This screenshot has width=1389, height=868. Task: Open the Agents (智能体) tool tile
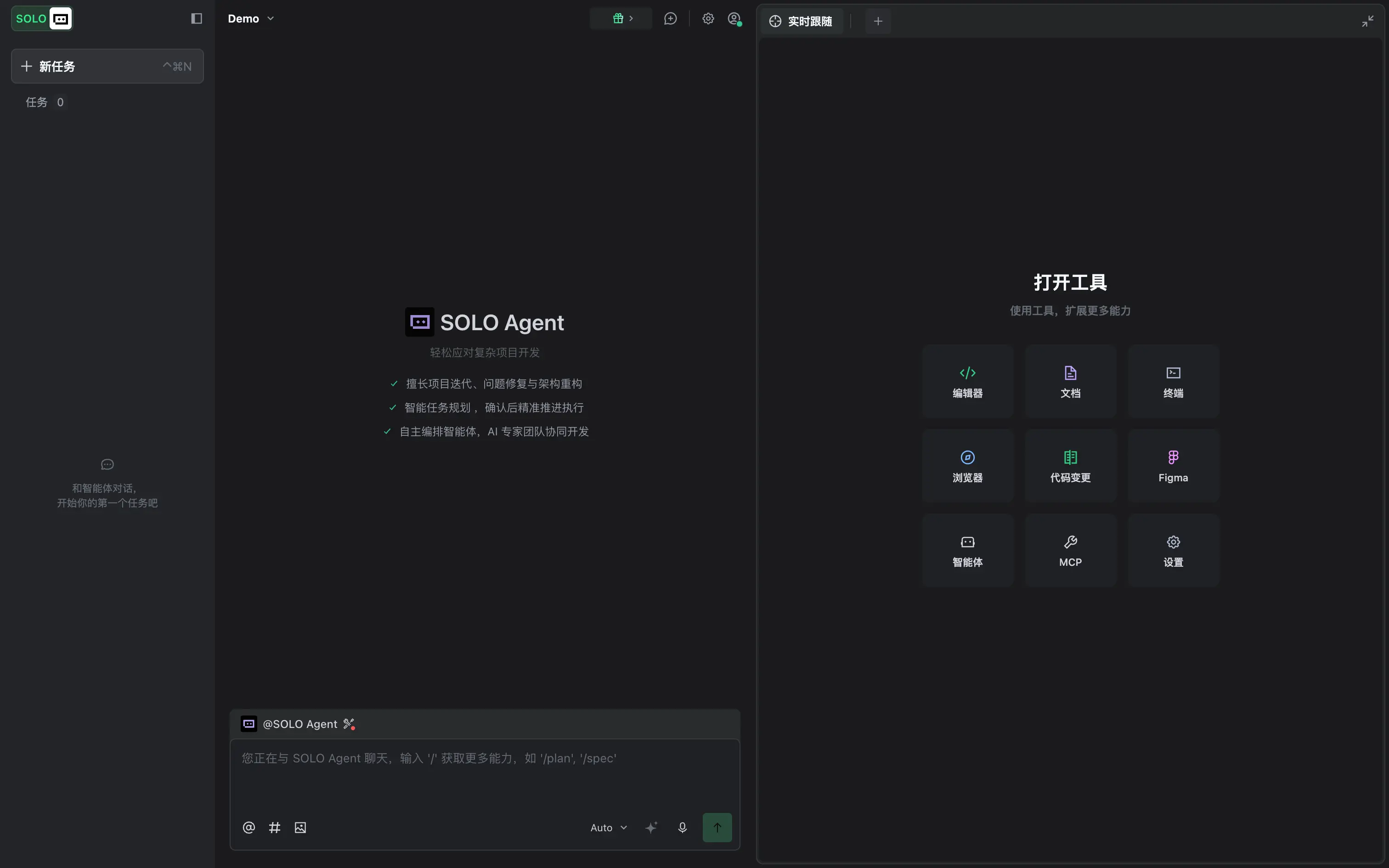pyautogui.click(x=967, y=550)
